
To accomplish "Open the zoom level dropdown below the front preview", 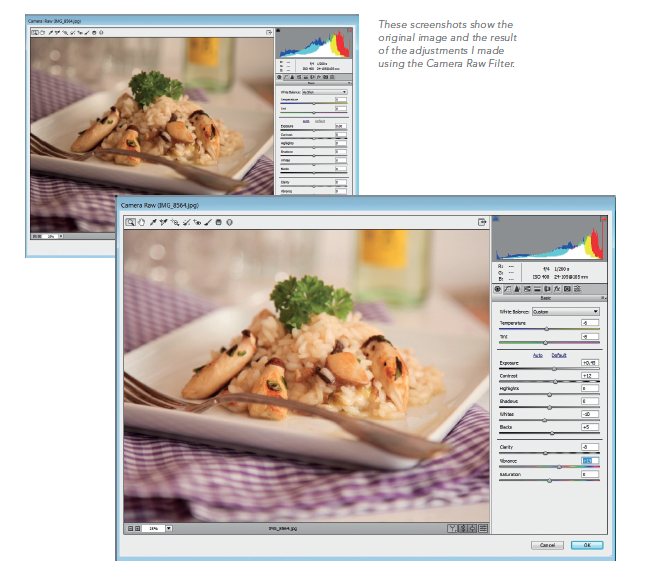I will coord(168,526).
